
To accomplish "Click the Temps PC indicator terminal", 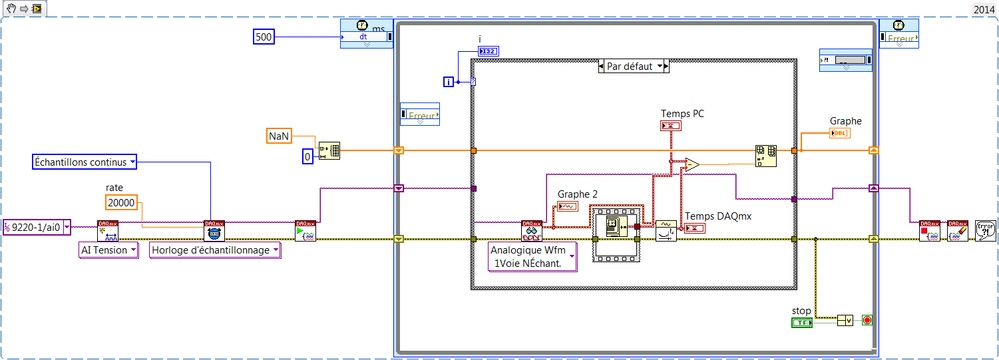I will [671, 126].
